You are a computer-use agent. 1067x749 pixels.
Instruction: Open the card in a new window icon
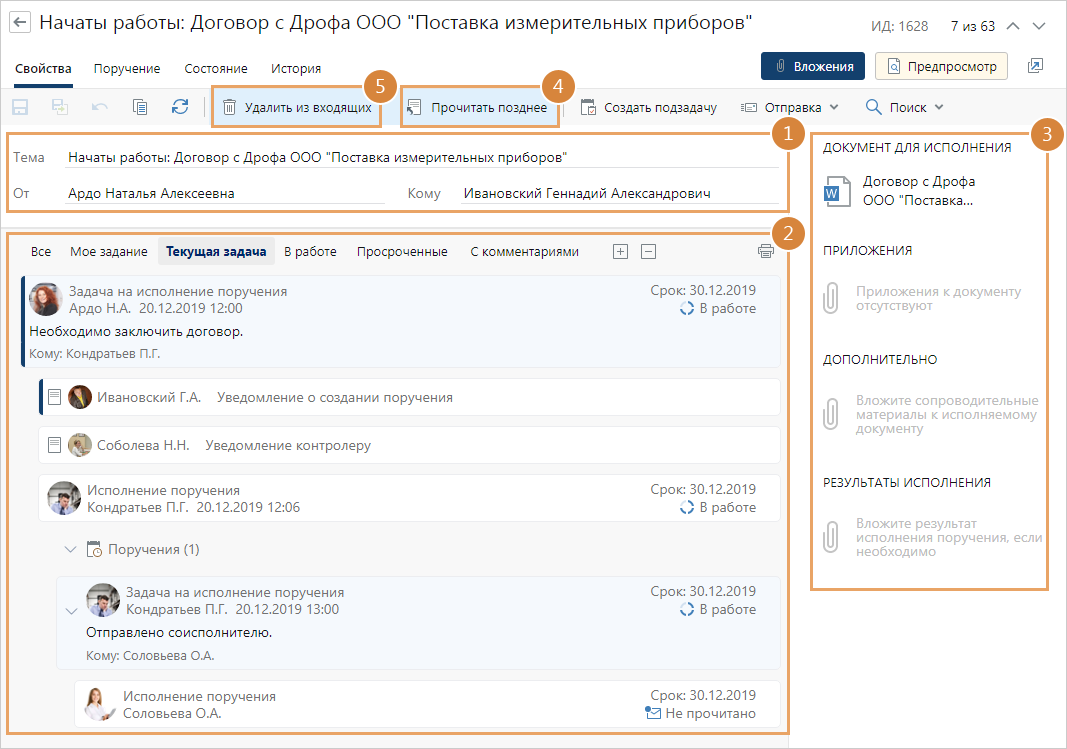(1036, 66)
